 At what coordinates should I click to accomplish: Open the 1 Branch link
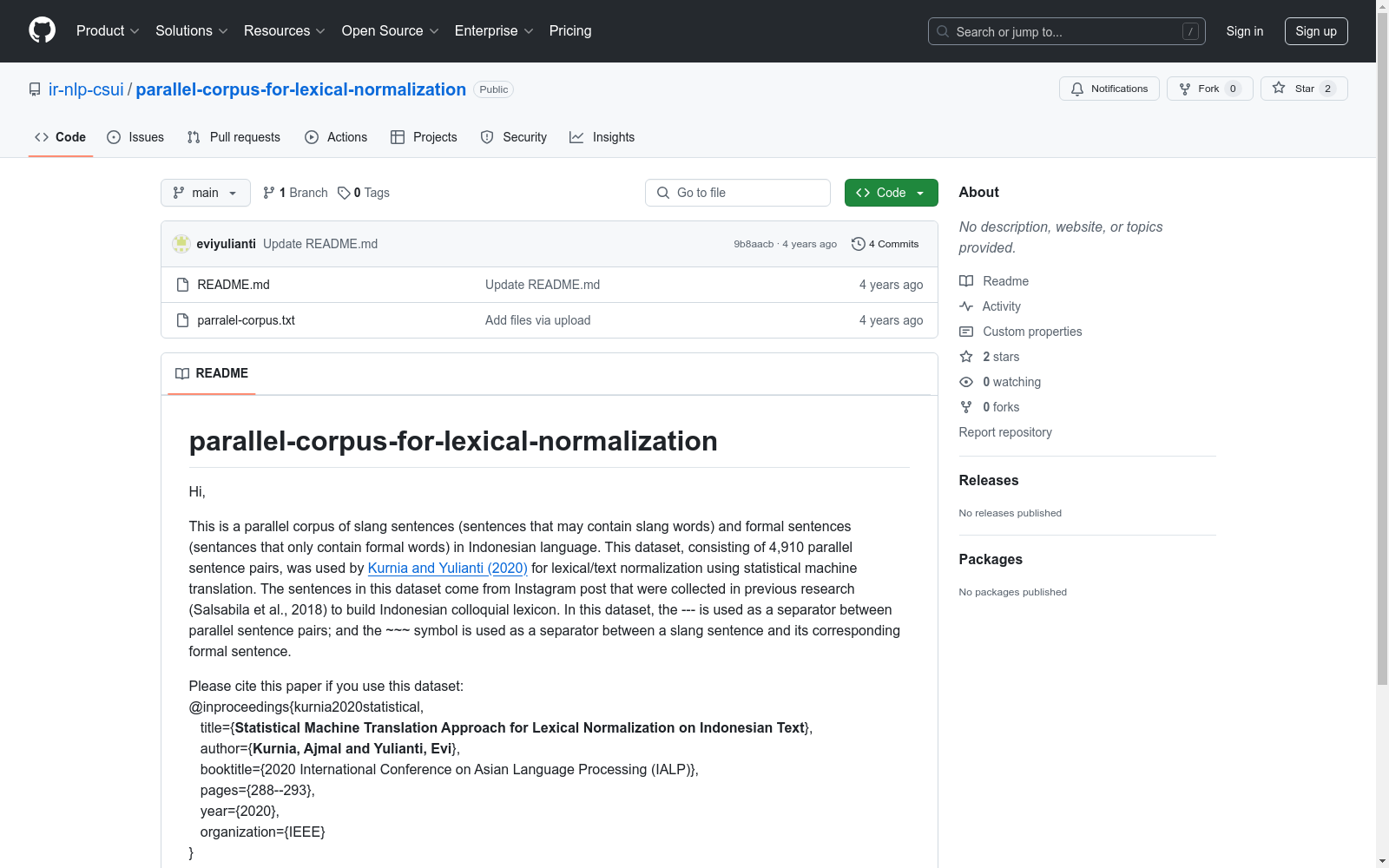pyautogui.click(x=295, y=193)
